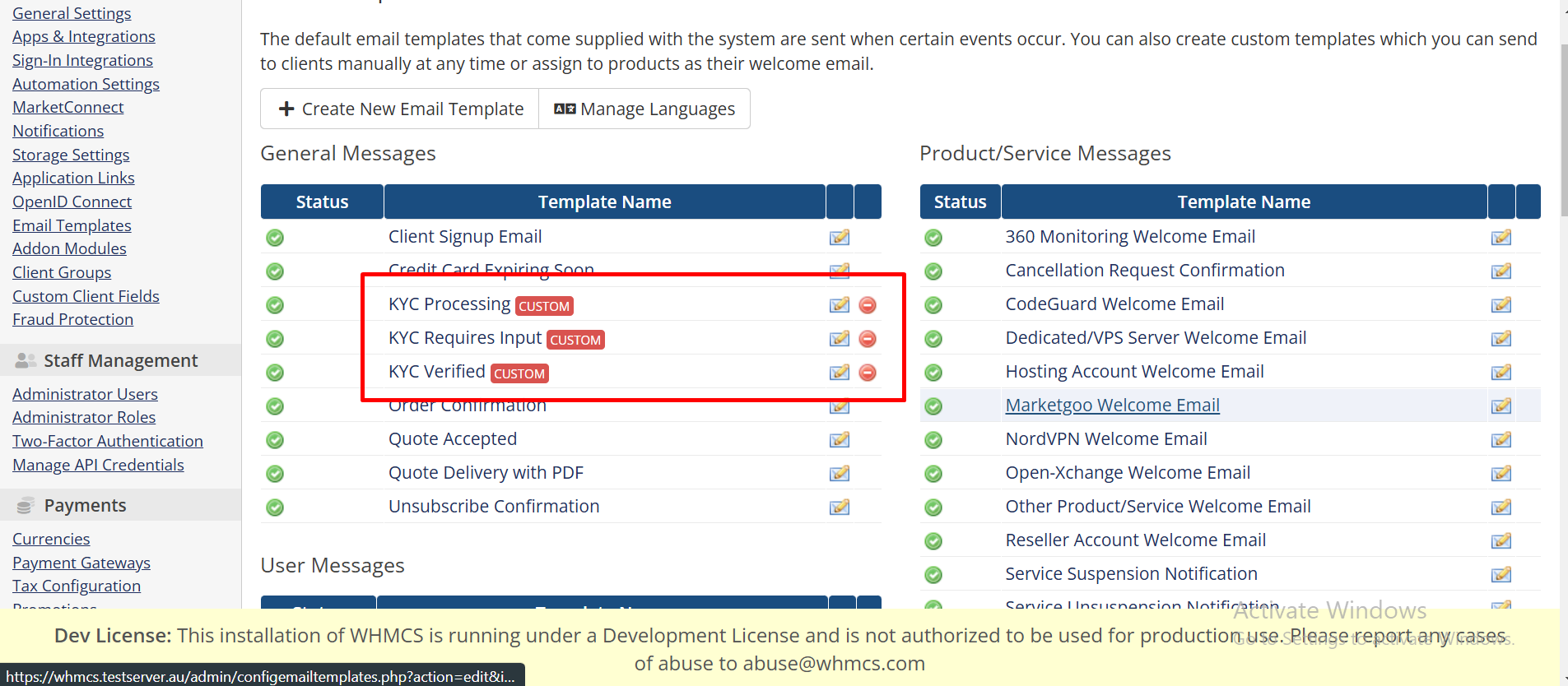Toggle status for NordVPN Welcome Email
1568x686 pixels.
(x=933, y=440)
